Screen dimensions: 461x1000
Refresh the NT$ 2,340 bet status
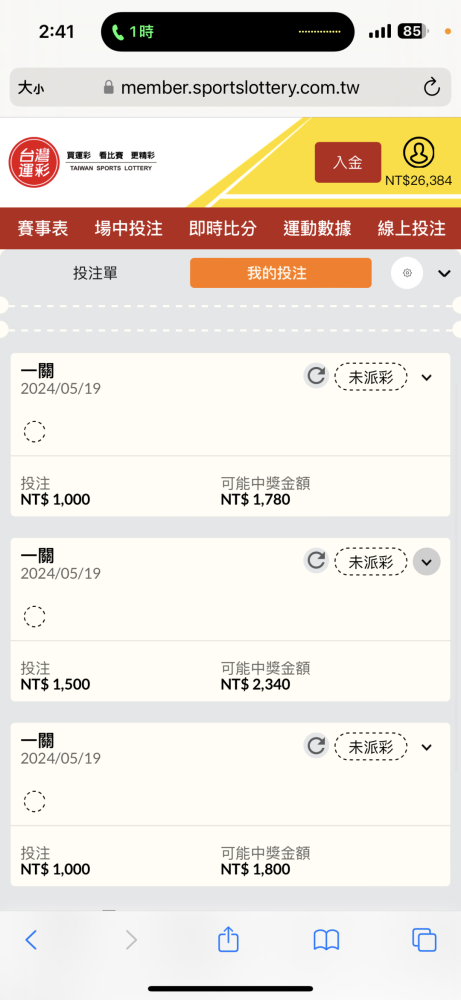pos(316,561)
